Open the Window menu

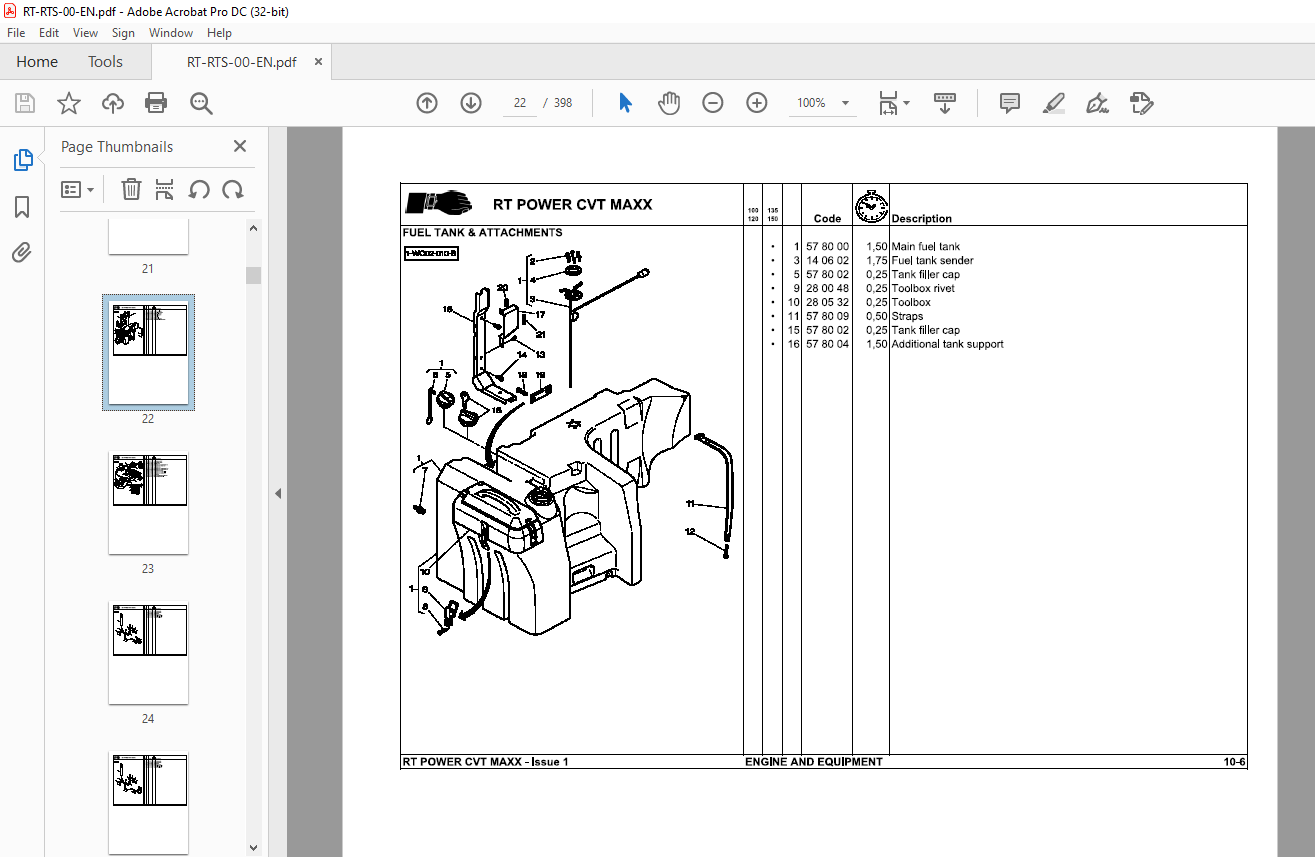coord(171,33)
